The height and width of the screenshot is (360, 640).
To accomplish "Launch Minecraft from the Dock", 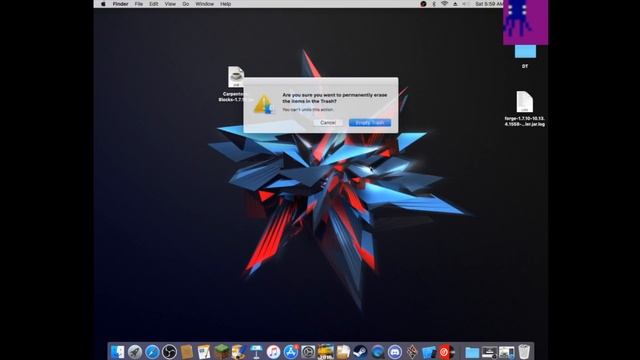I will 222,351.
